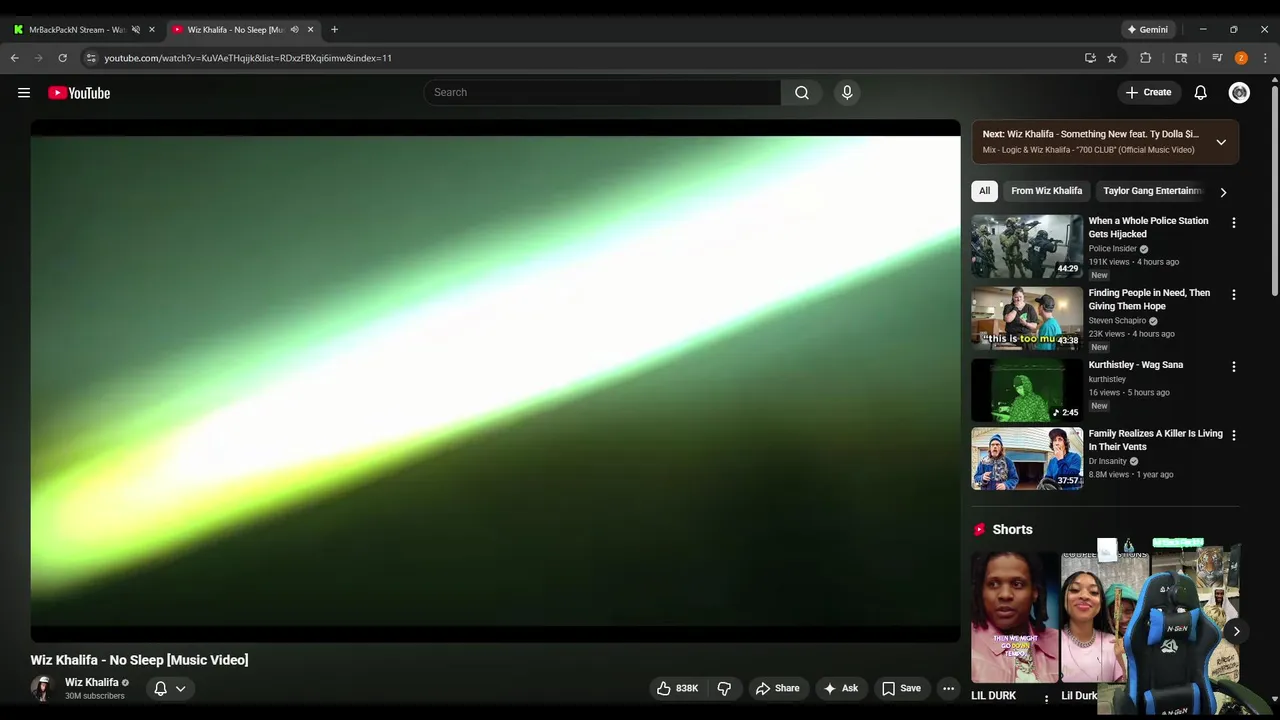
Task: Toggle channel notification bell for Wiz Khalifa
Action: click(160, 688)
